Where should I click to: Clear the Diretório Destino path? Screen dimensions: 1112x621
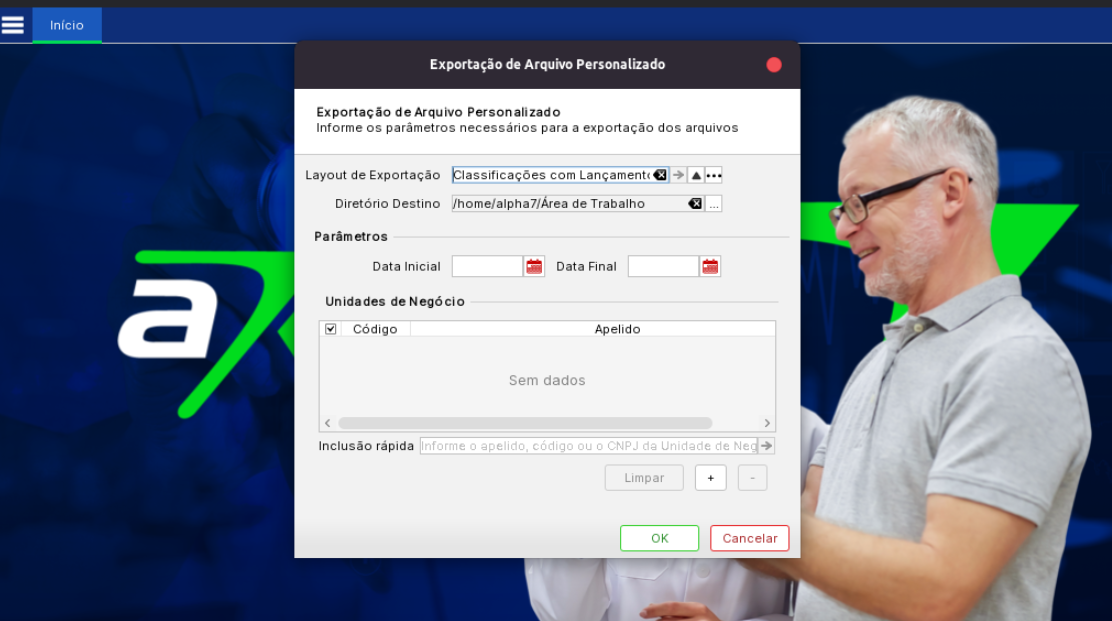pos(695,204)
